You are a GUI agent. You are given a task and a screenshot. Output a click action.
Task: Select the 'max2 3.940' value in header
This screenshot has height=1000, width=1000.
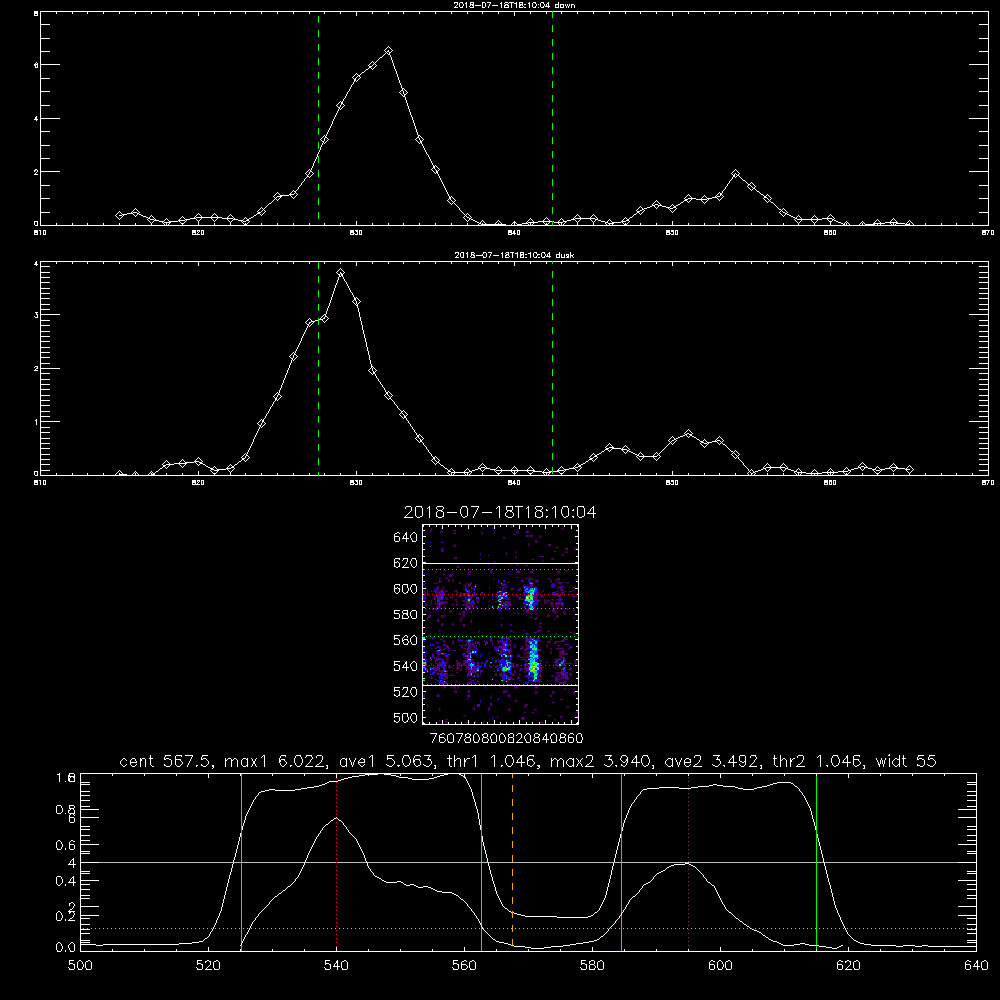pos(601,761)
